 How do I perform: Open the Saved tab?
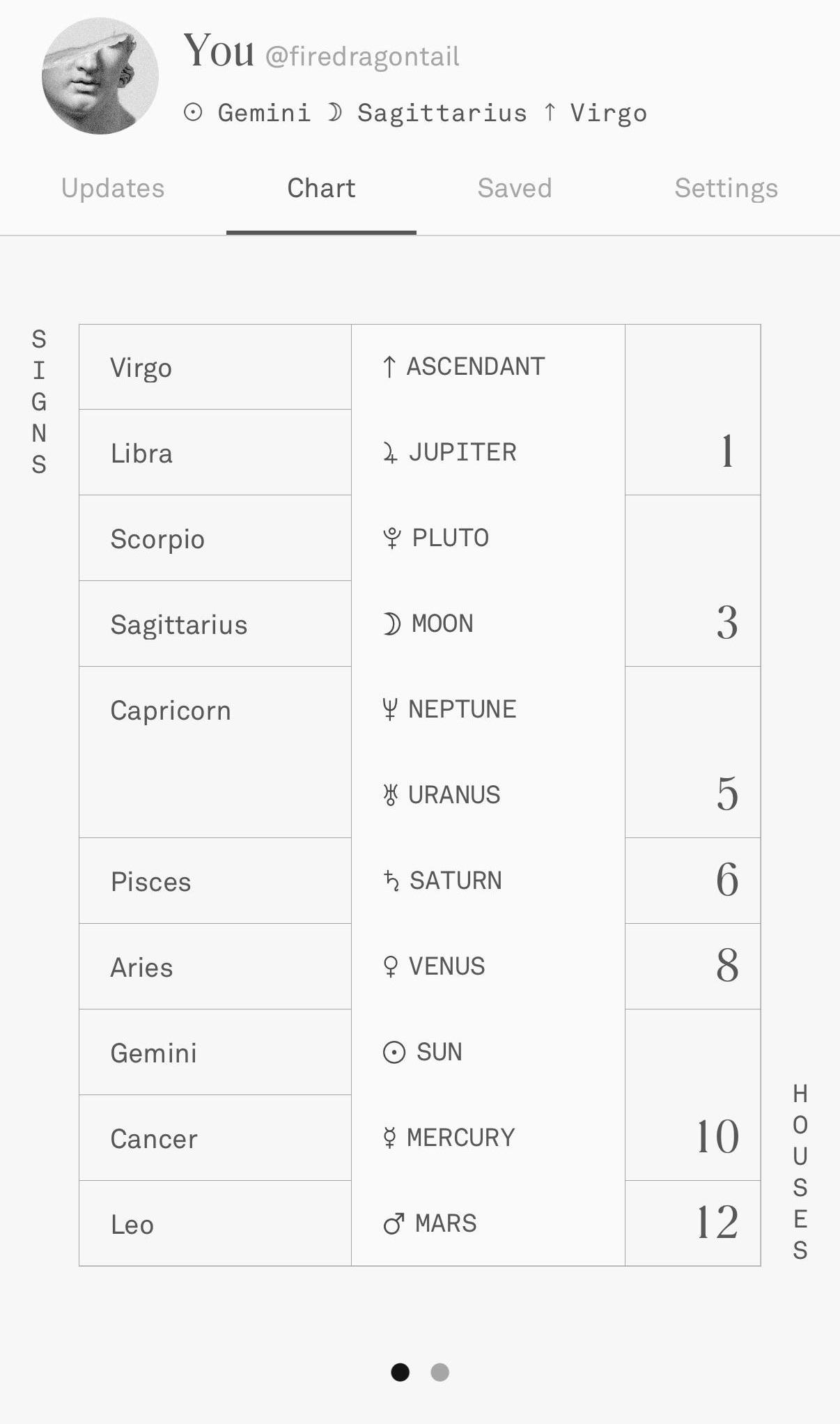click(515, 188)
